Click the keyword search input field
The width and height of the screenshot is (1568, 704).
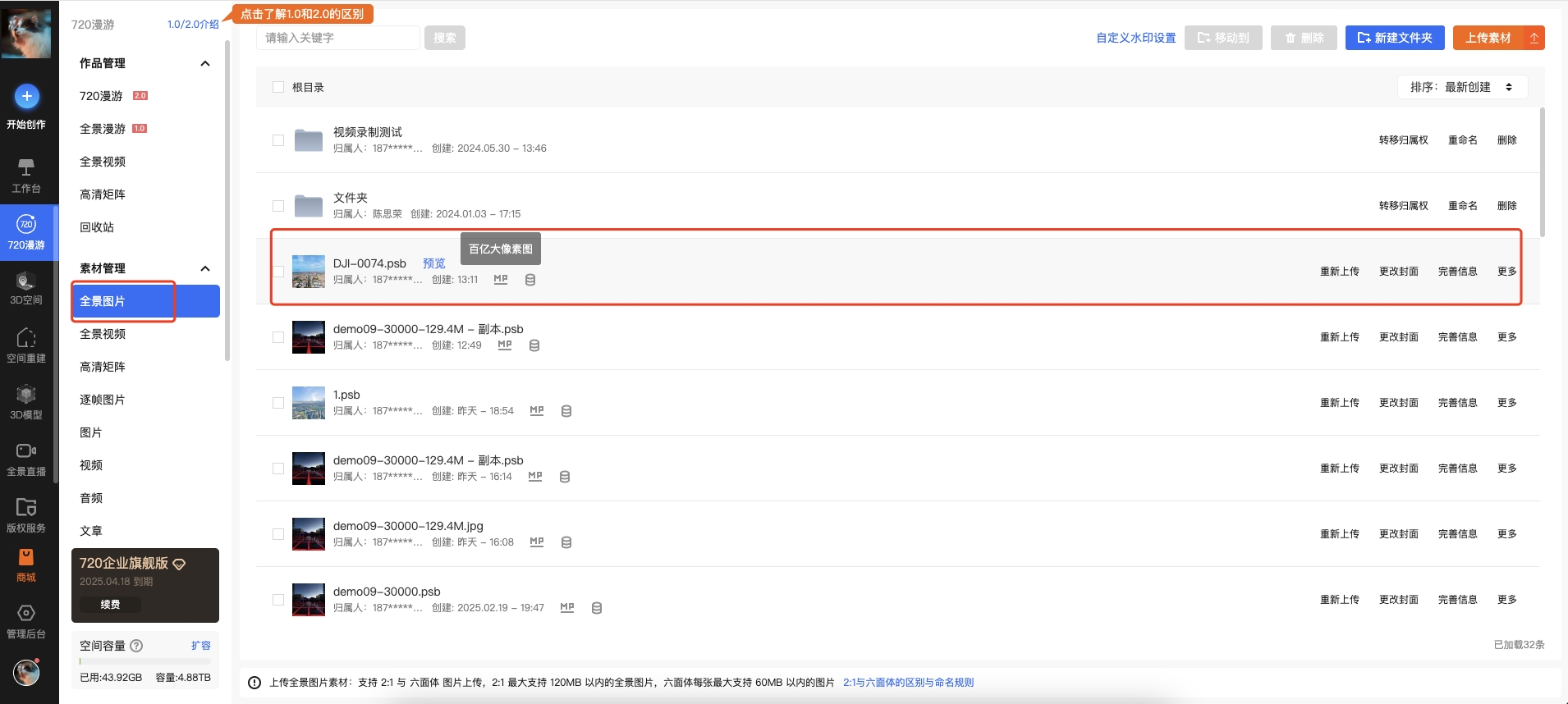[338, 38]
